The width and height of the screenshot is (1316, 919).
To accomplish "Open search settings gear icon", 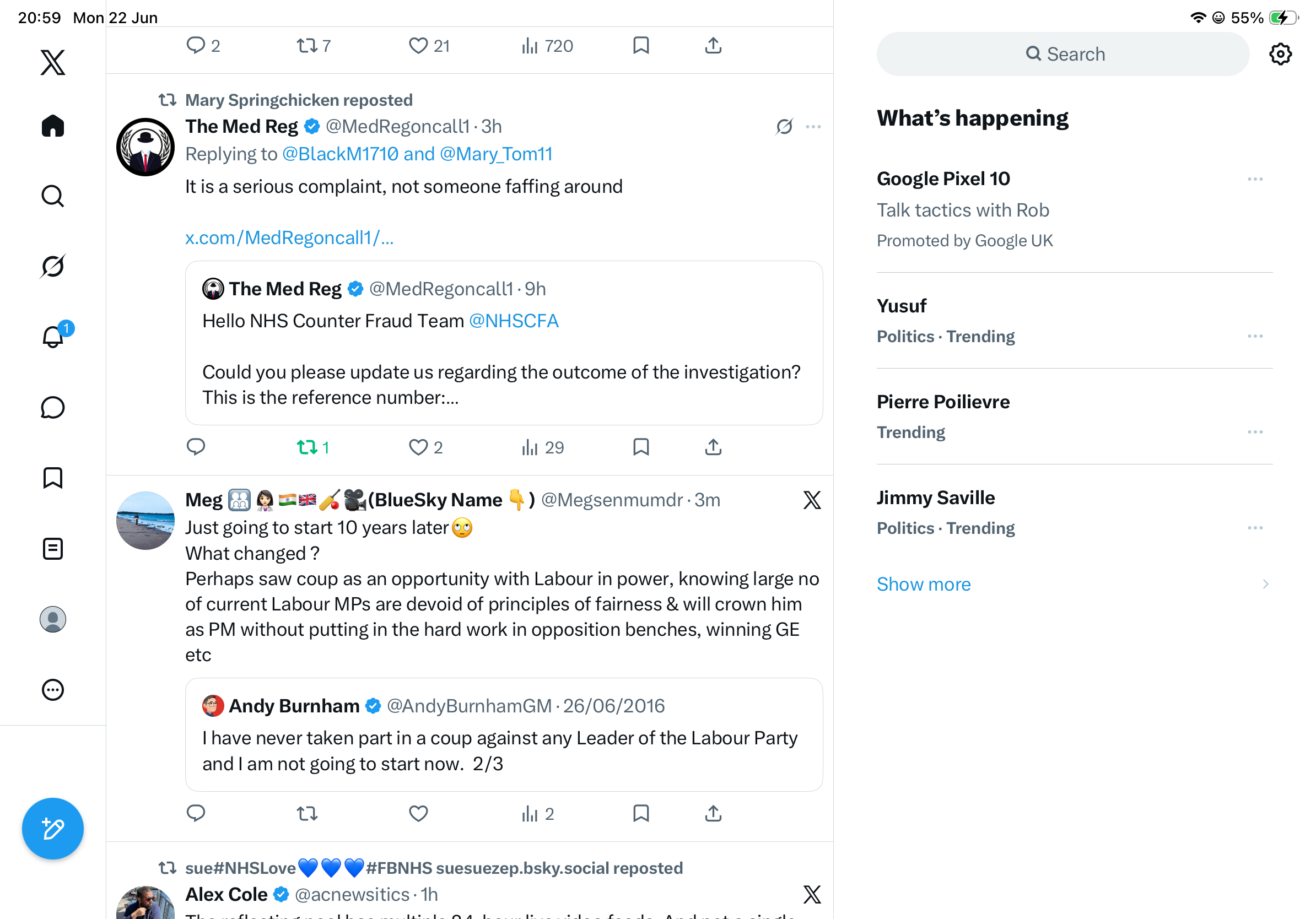I will (x=1280, y=55).
